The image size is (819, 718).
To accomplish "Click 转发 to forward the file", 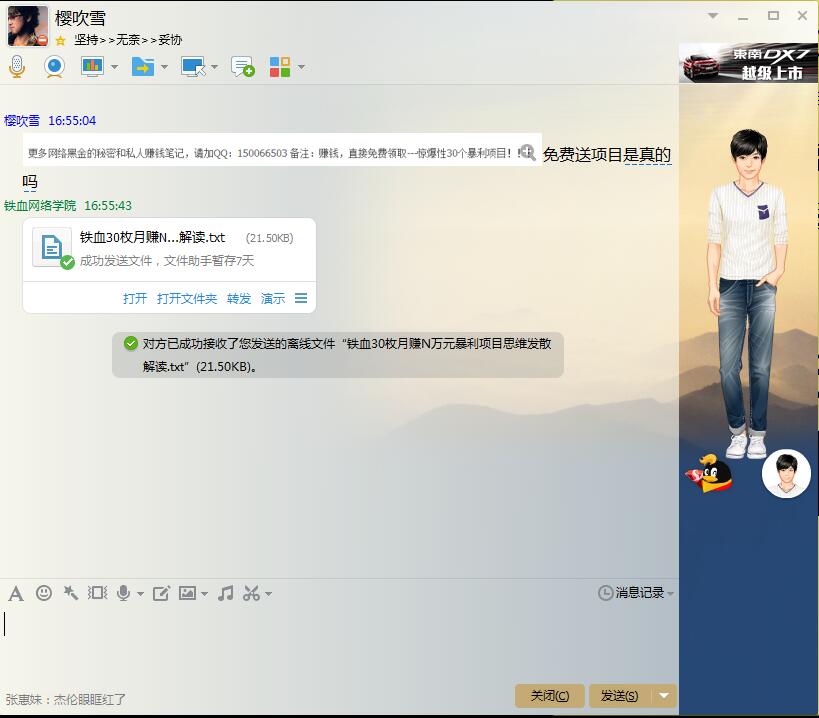I will [x=239, y=298].
